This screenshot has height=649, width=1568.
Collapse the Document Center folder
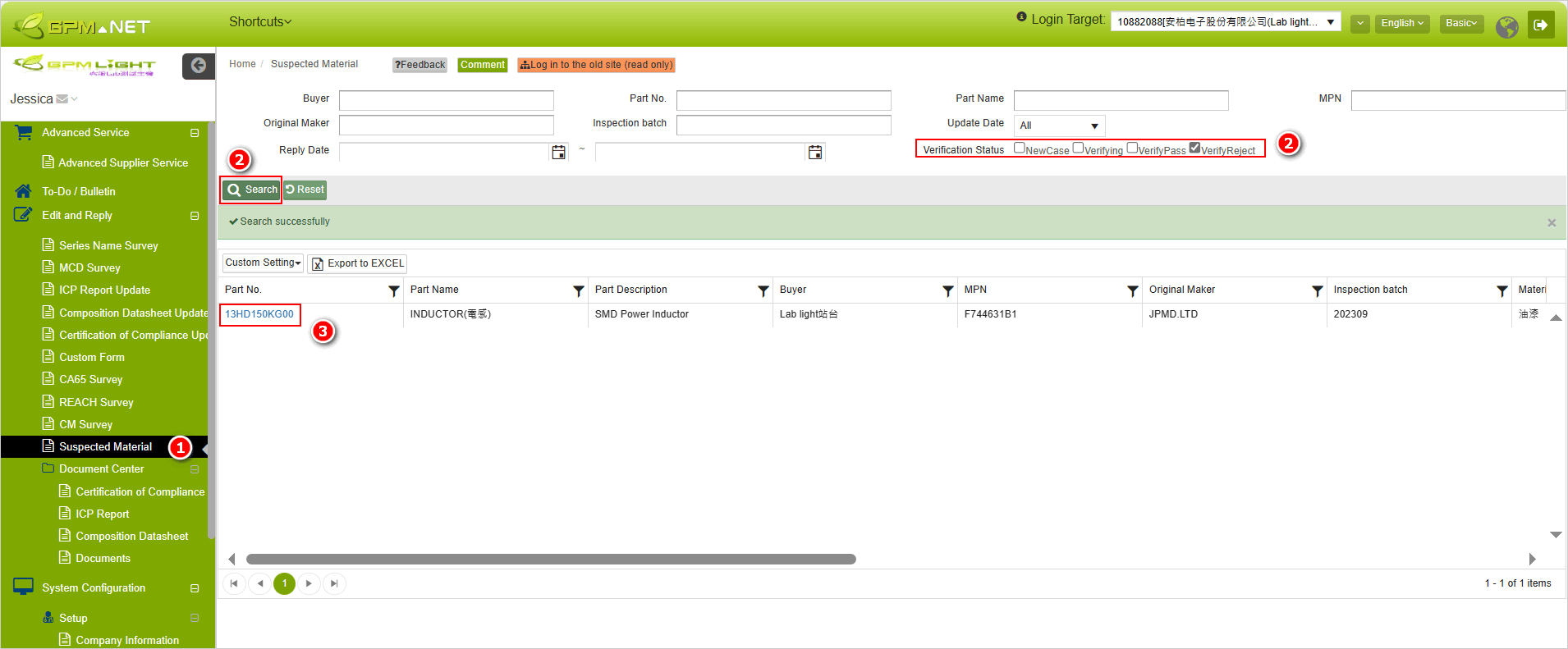pyautogui.click(x=195, y=469)
